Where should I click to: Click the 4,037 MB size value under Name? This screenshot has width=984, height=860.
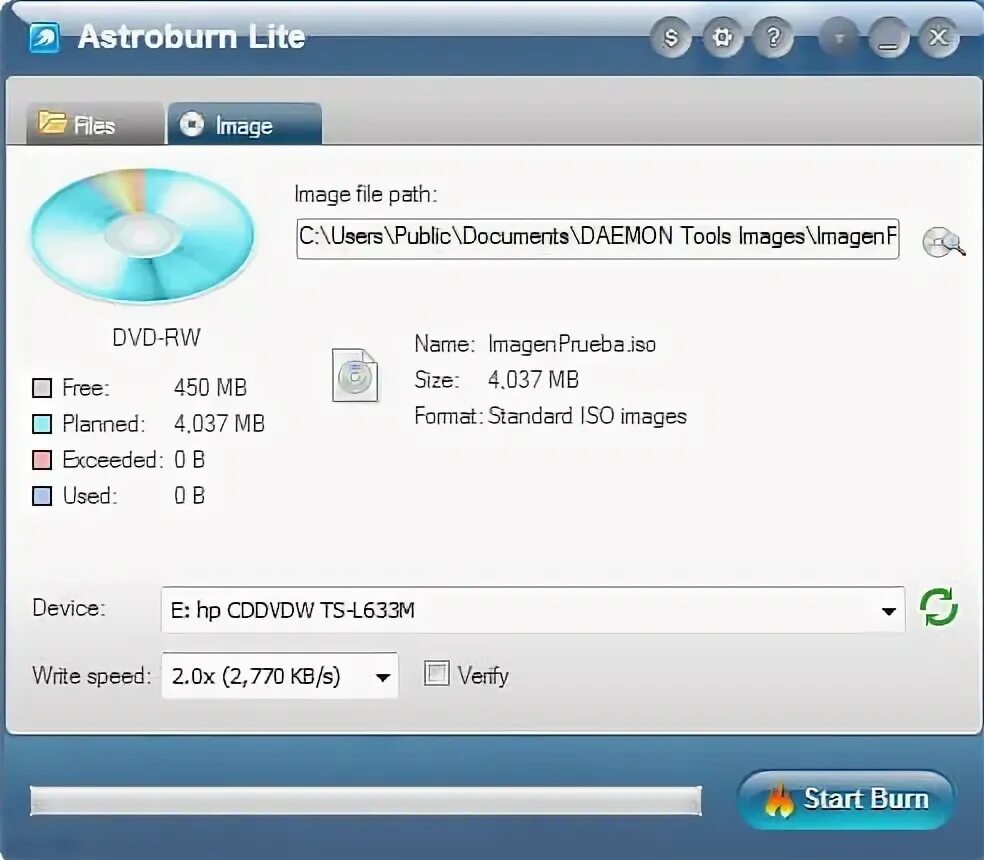pyautogui.click(x=533, y=380)
